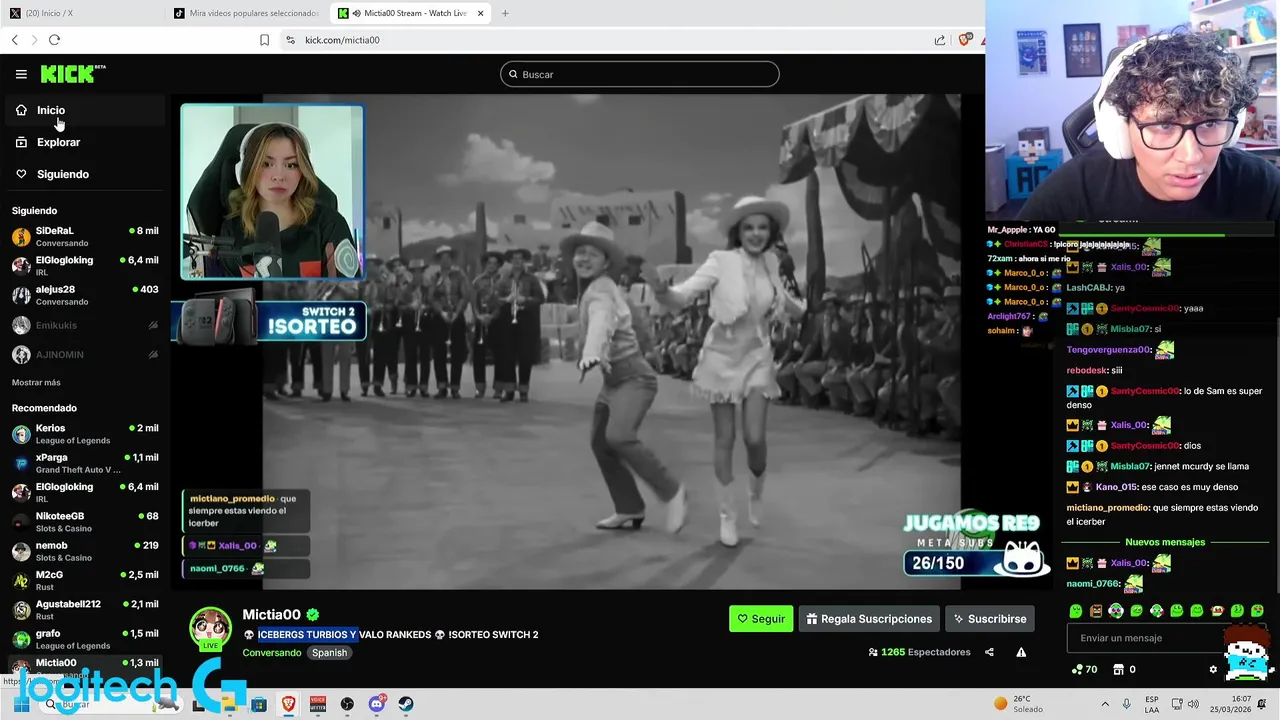Open Explorar in sidebar
The image size is (1280, 720).
[x=84, y=142]
